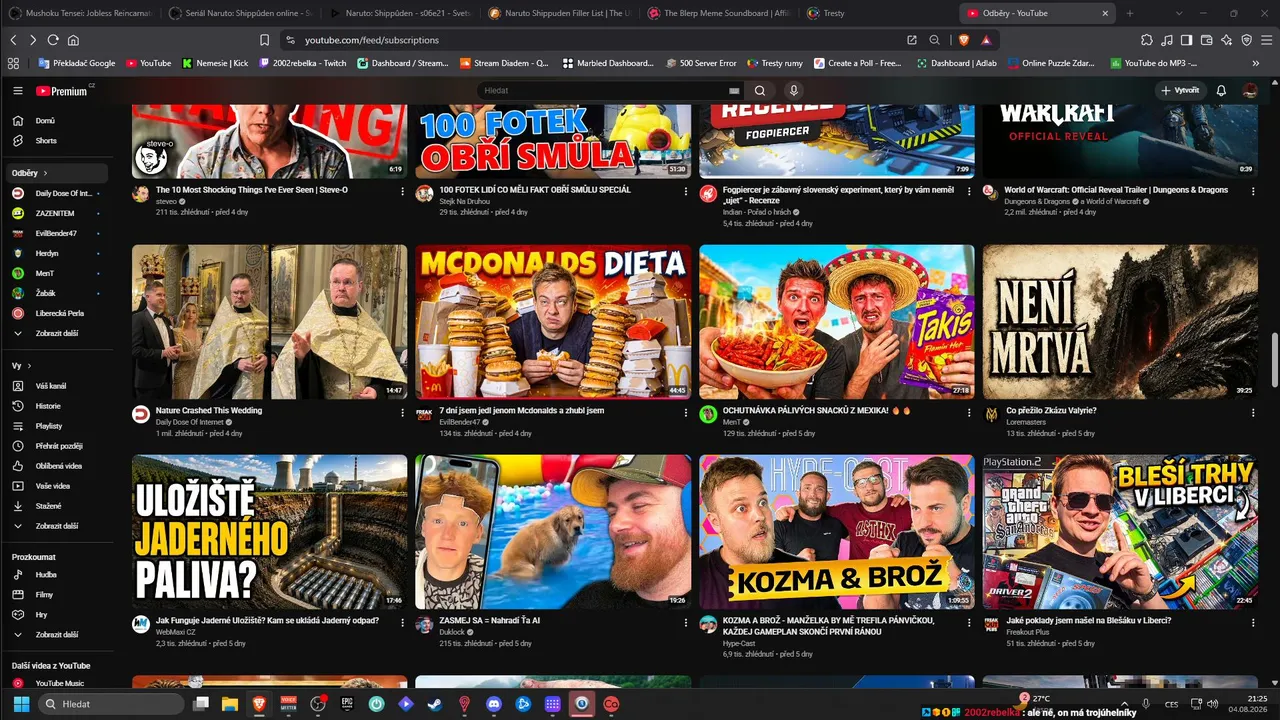This screenshot has height=720, width=1280.
Task: Open the YouTube notifications bell
Action: click(1221, 91)
